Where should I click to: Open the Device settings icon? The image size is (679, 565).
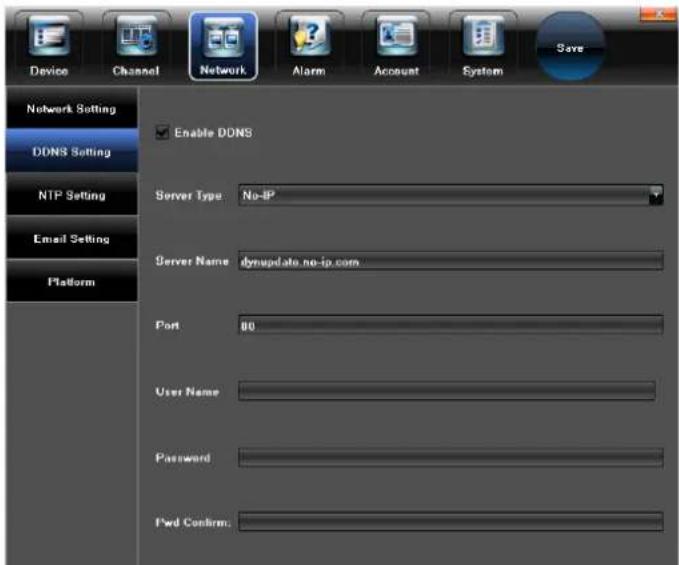pyautogui.click(x=49, y=46)
